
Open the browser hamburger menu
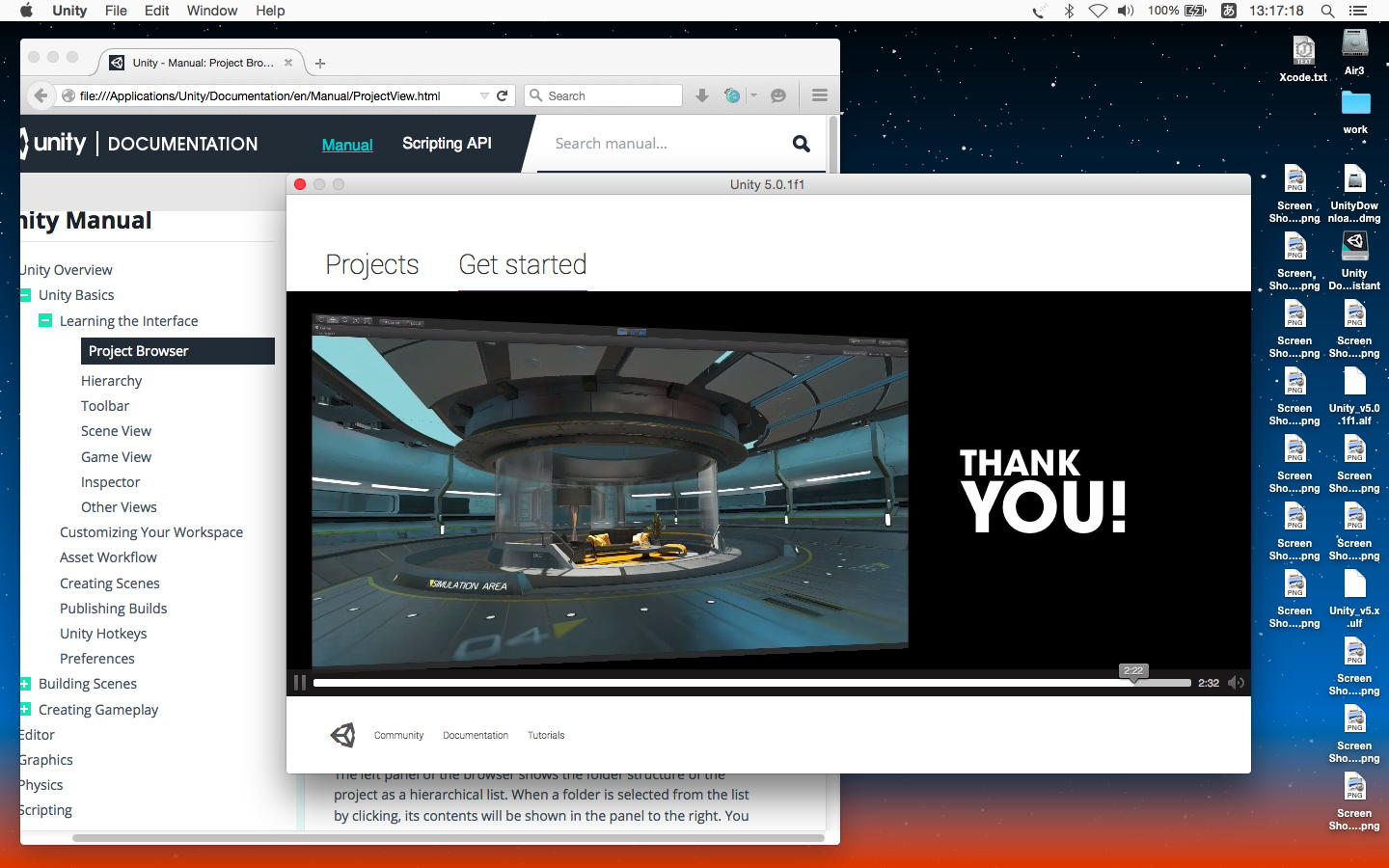820,95
